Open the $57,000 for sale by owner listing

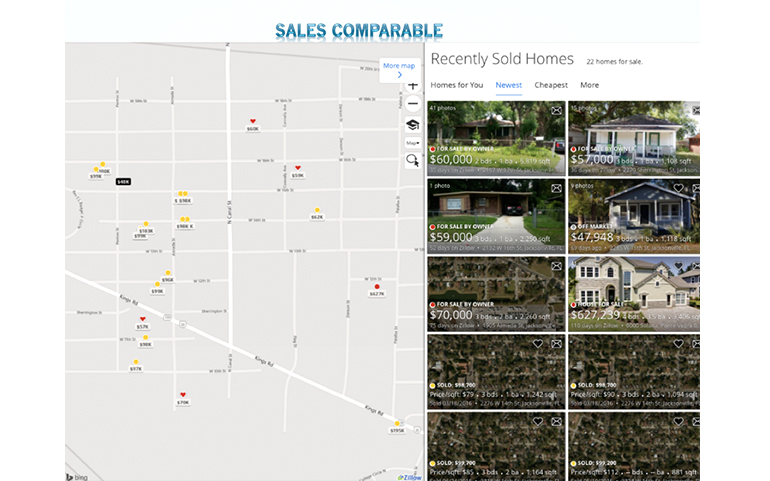coord(633,138)
